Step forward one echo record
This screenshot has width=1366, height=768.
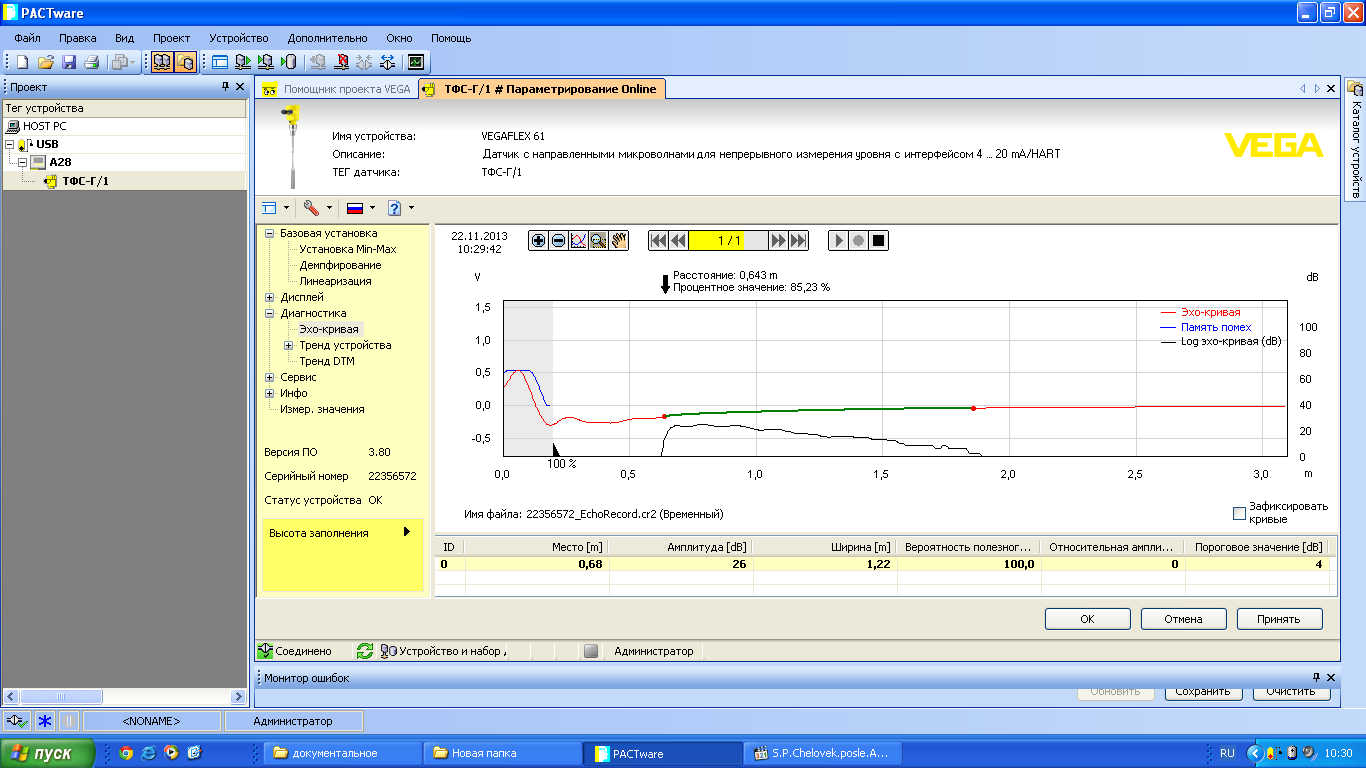(x=778, y=240)
